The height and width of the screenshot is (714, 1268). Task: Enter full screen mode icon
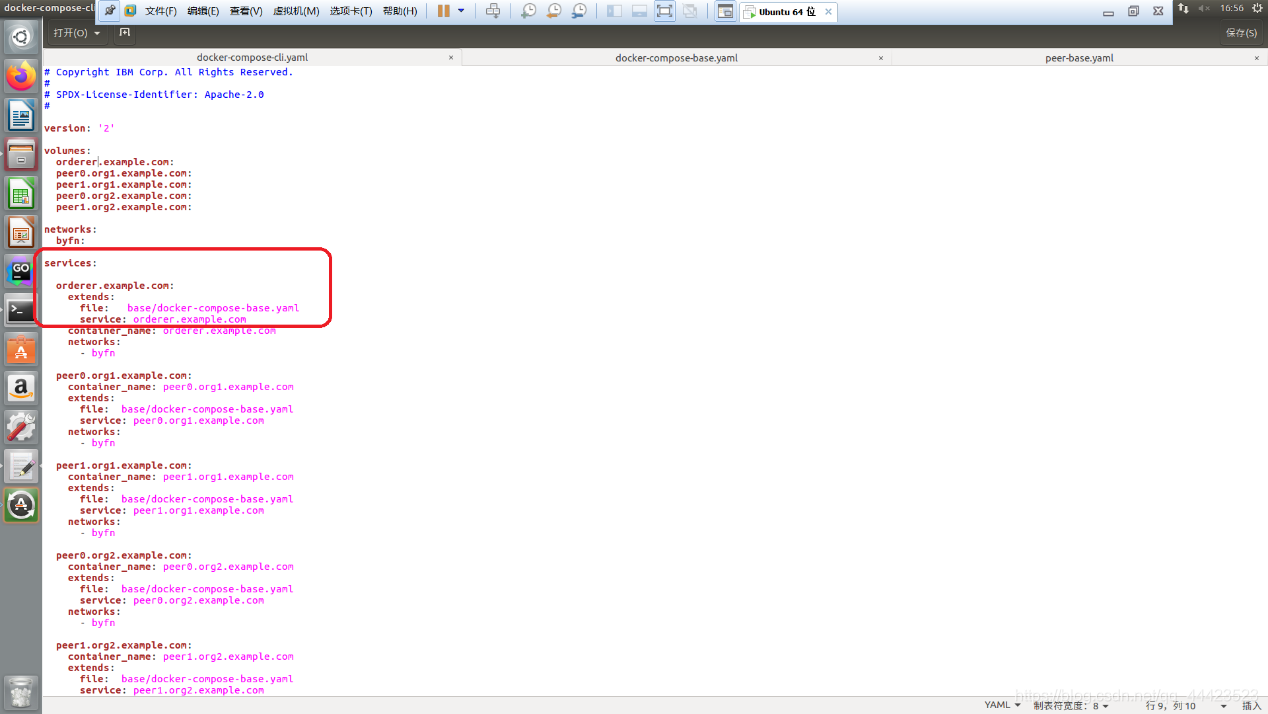tap(665, 11)
